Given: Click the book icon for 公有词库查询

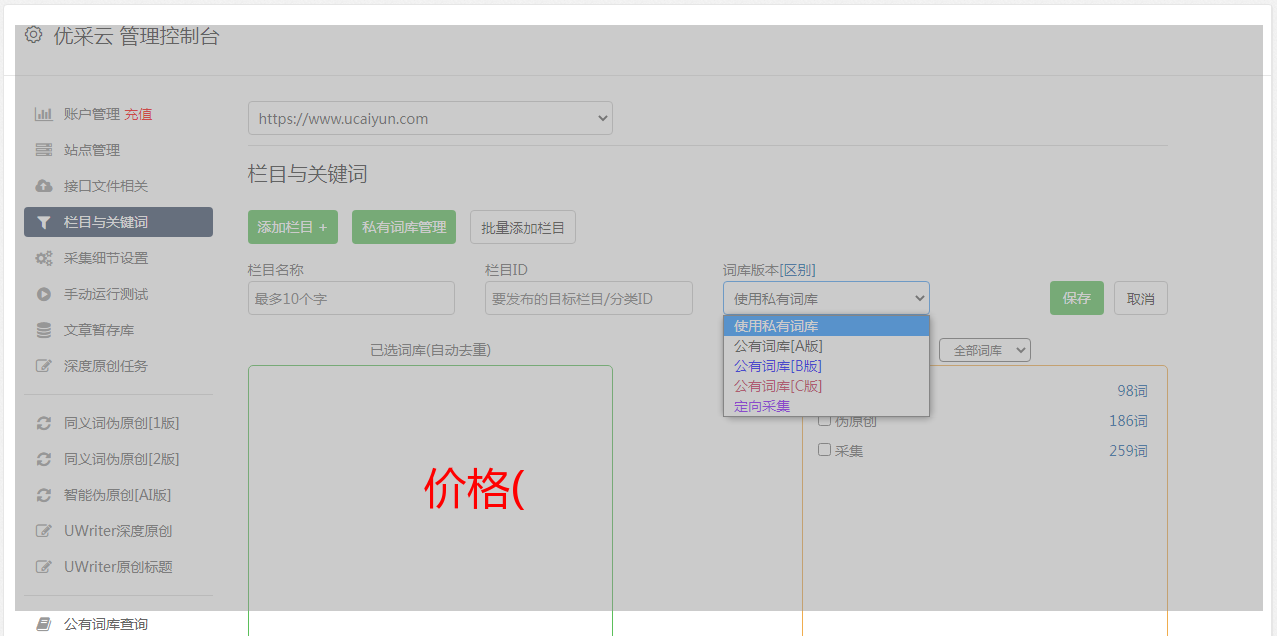Looking at the screenshot, I should [x=44, y=624].
